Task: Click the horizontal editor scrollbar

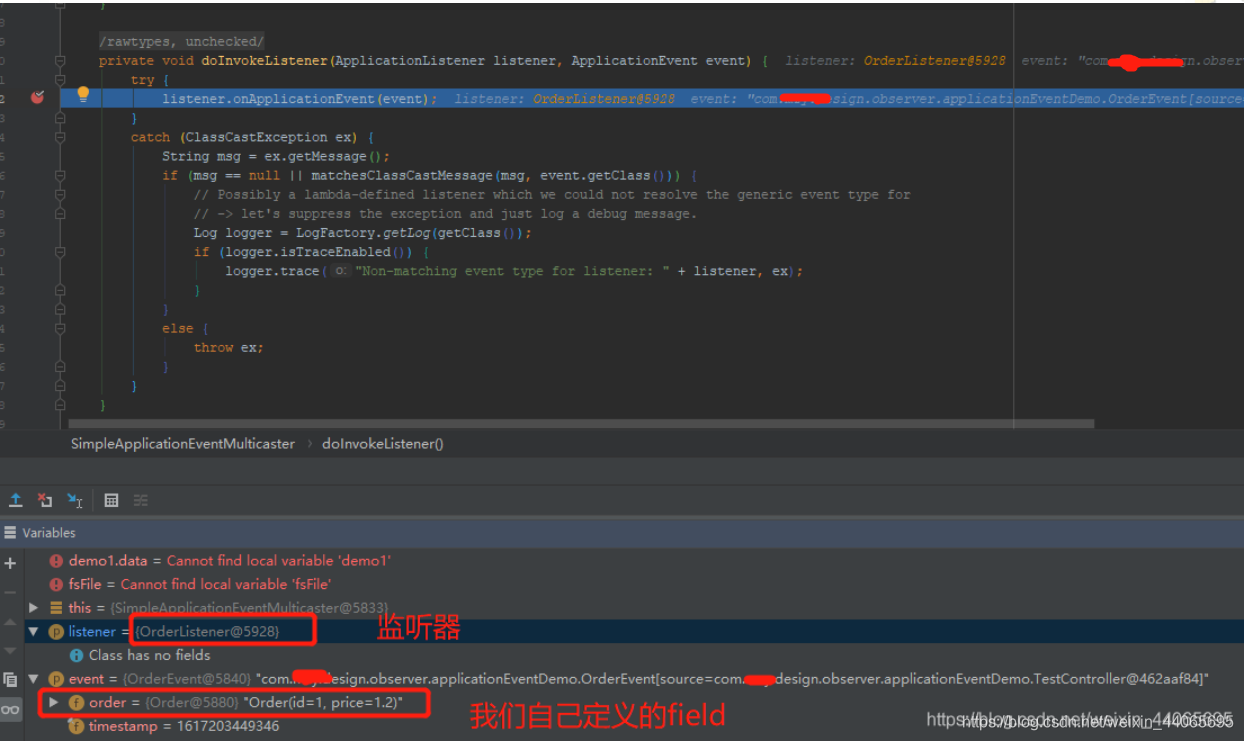Action: pyautogui.click(x=582, y=424)
